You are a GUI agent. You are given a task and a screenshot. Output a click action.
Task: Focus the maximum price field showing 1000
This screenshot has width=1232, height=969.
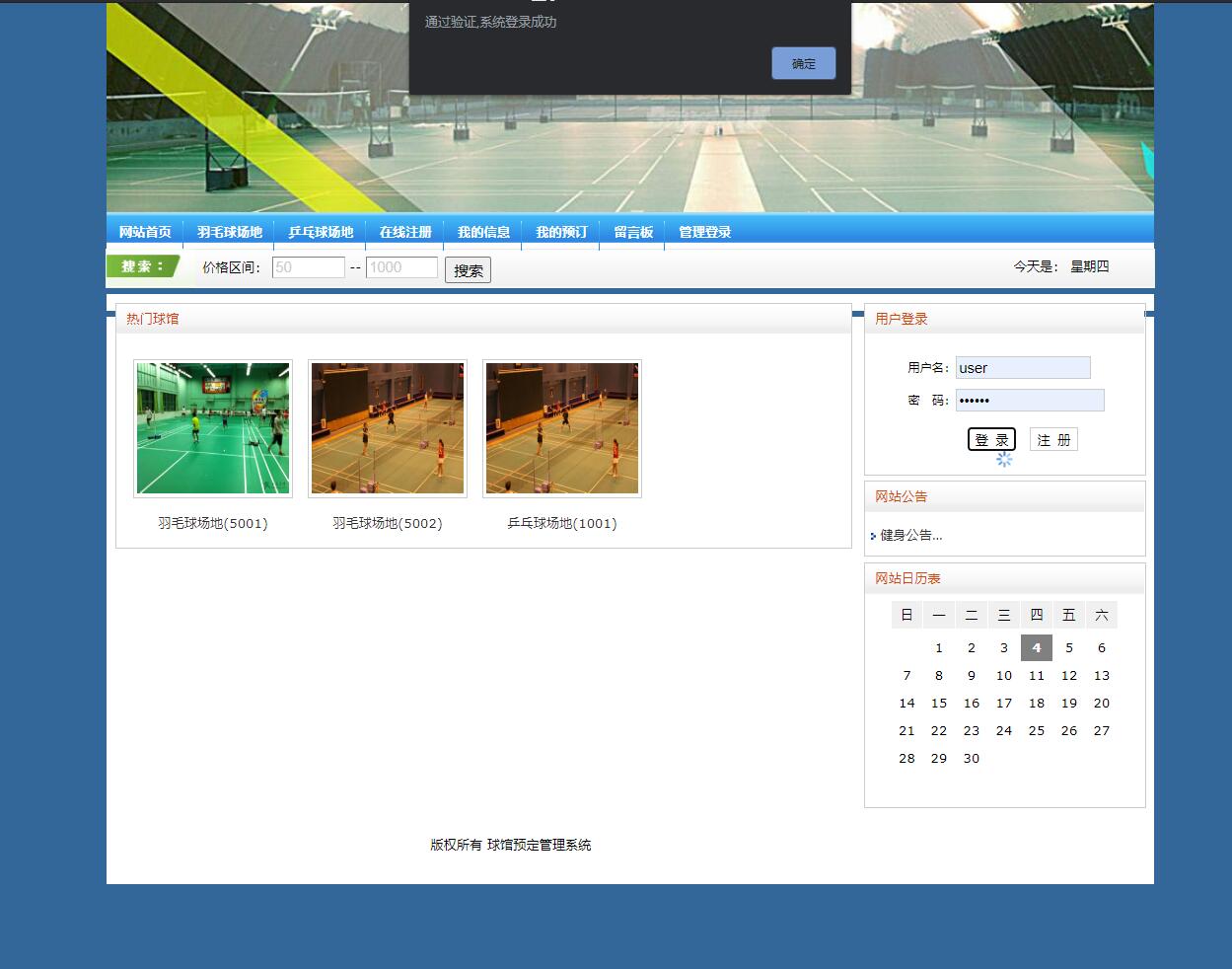401,267
